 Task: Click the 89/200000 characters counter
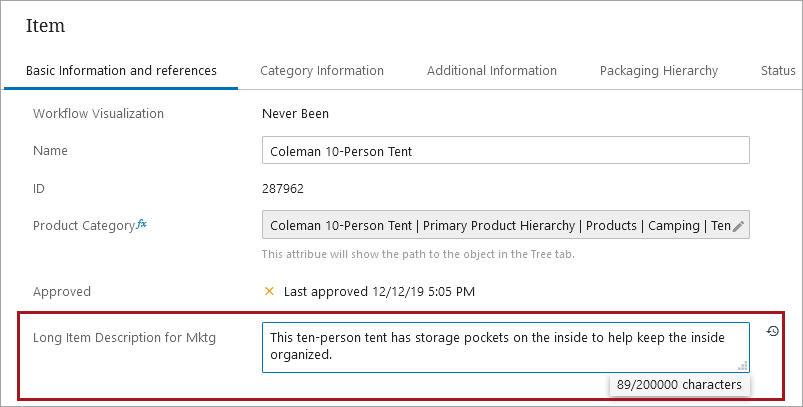click(679, 384)
